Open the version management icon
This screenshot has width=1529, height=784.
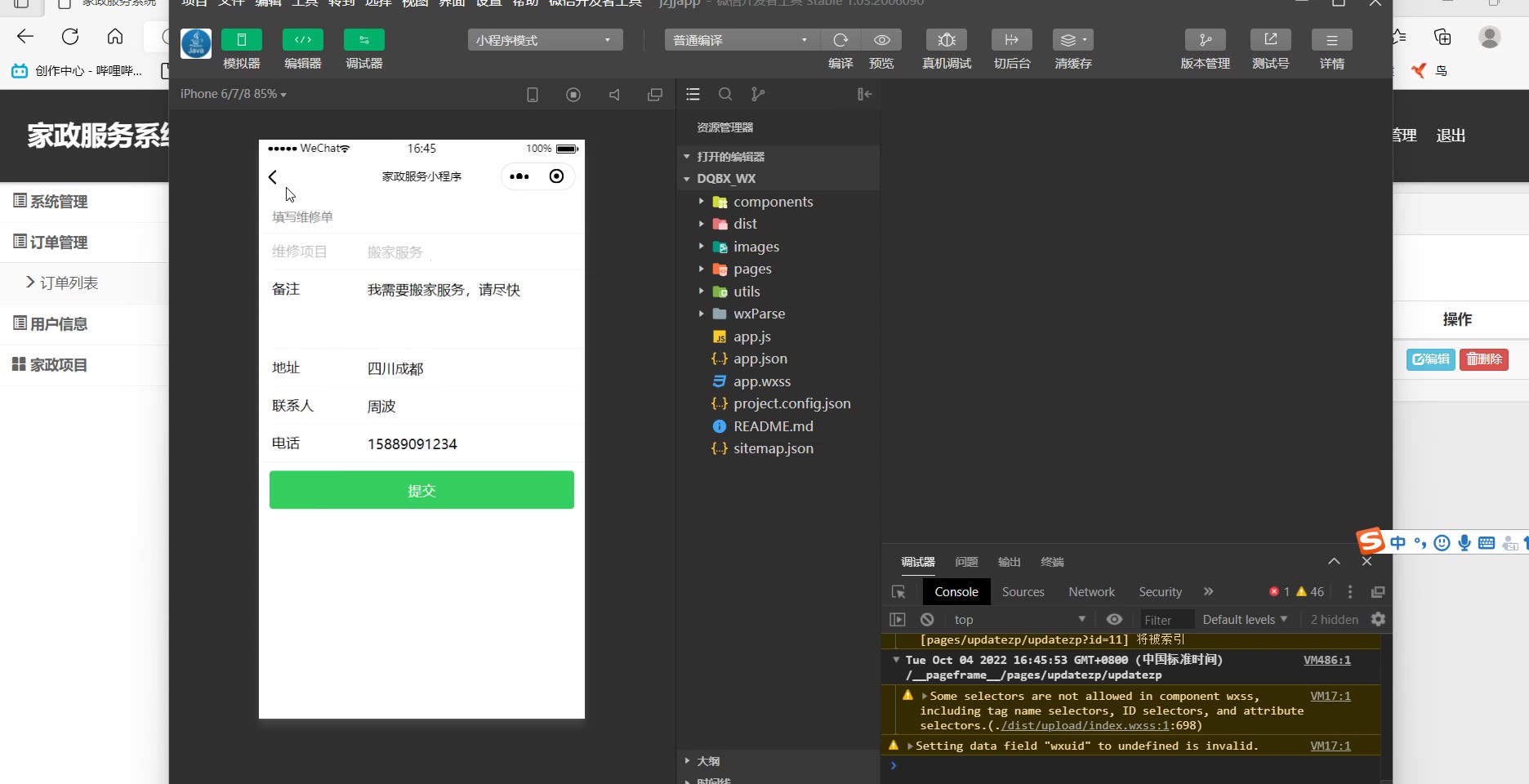(1205, 40)
